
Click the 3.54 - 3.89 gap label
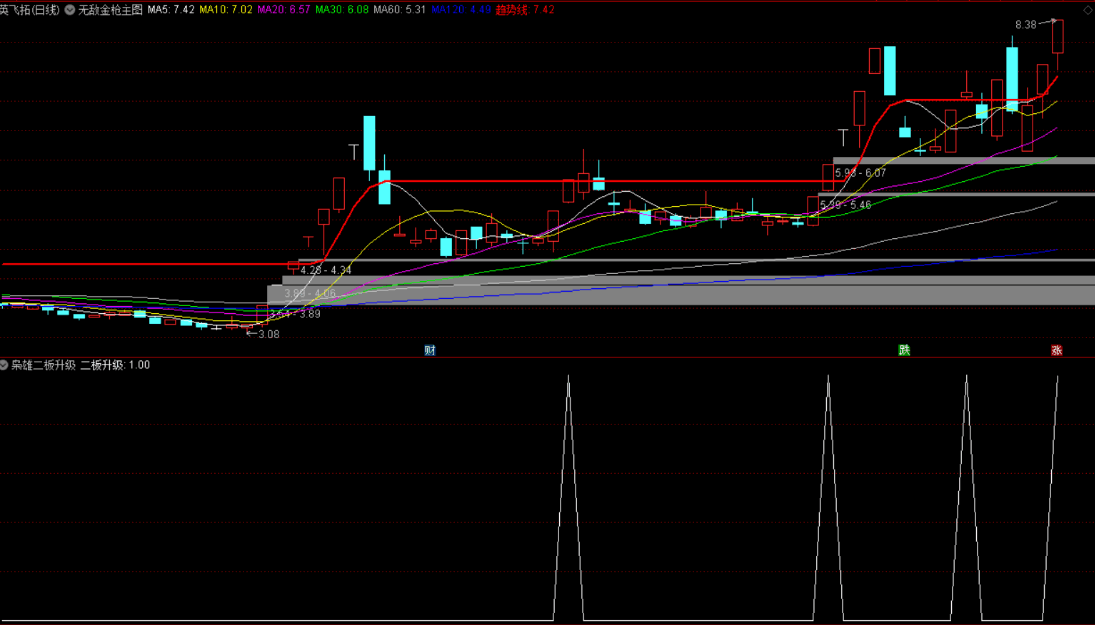[x=295, y=314]
